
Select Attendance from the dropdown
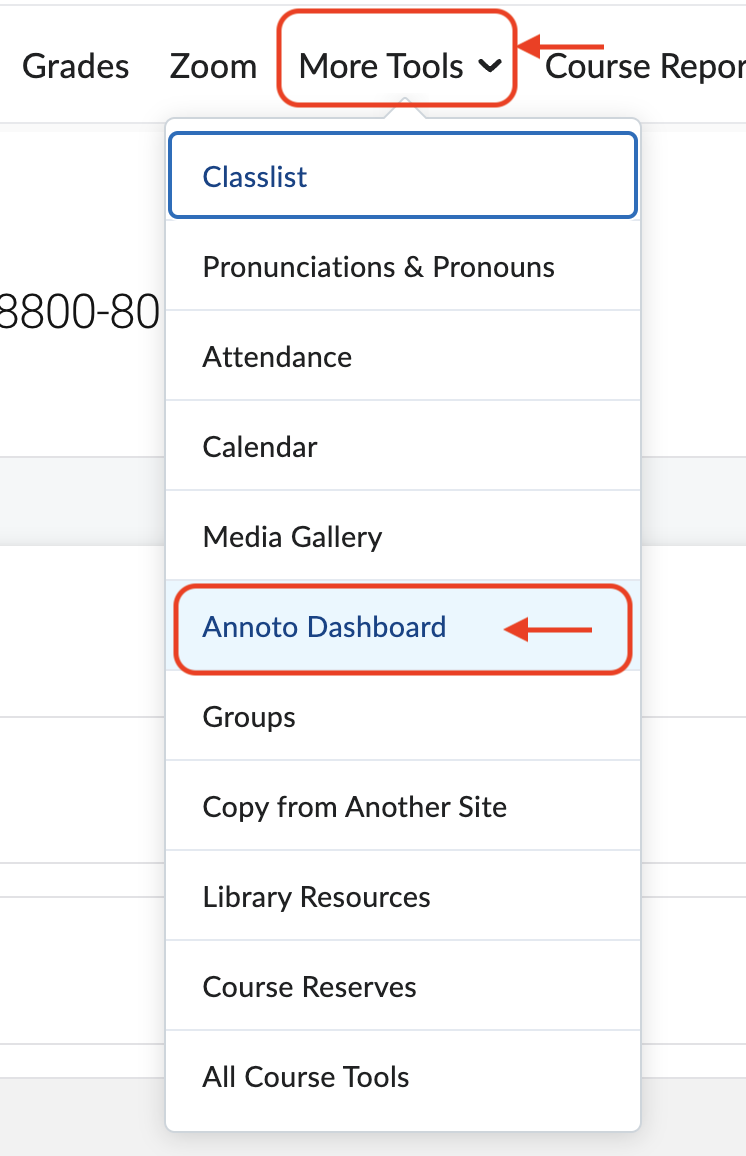[277, 356]
